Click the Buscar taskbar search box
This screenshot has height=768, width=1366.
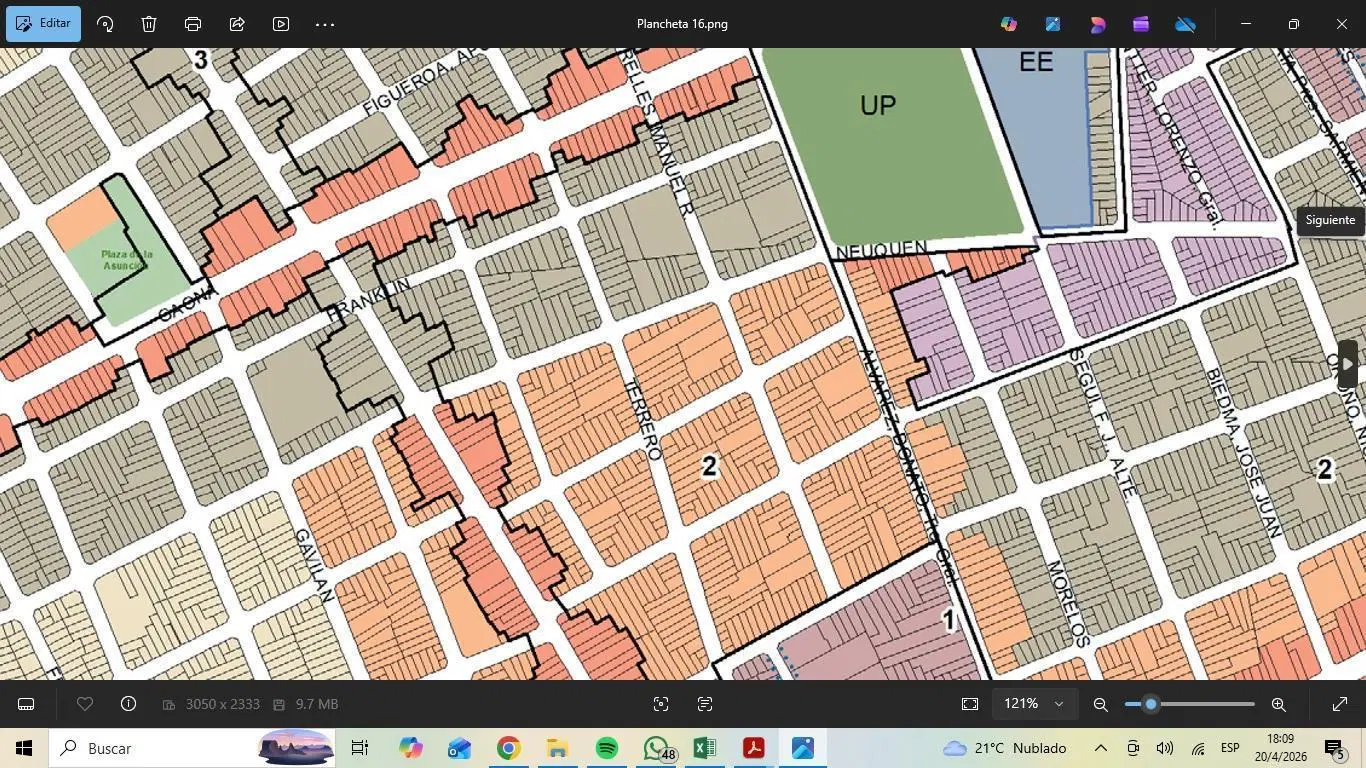(192, 748)
